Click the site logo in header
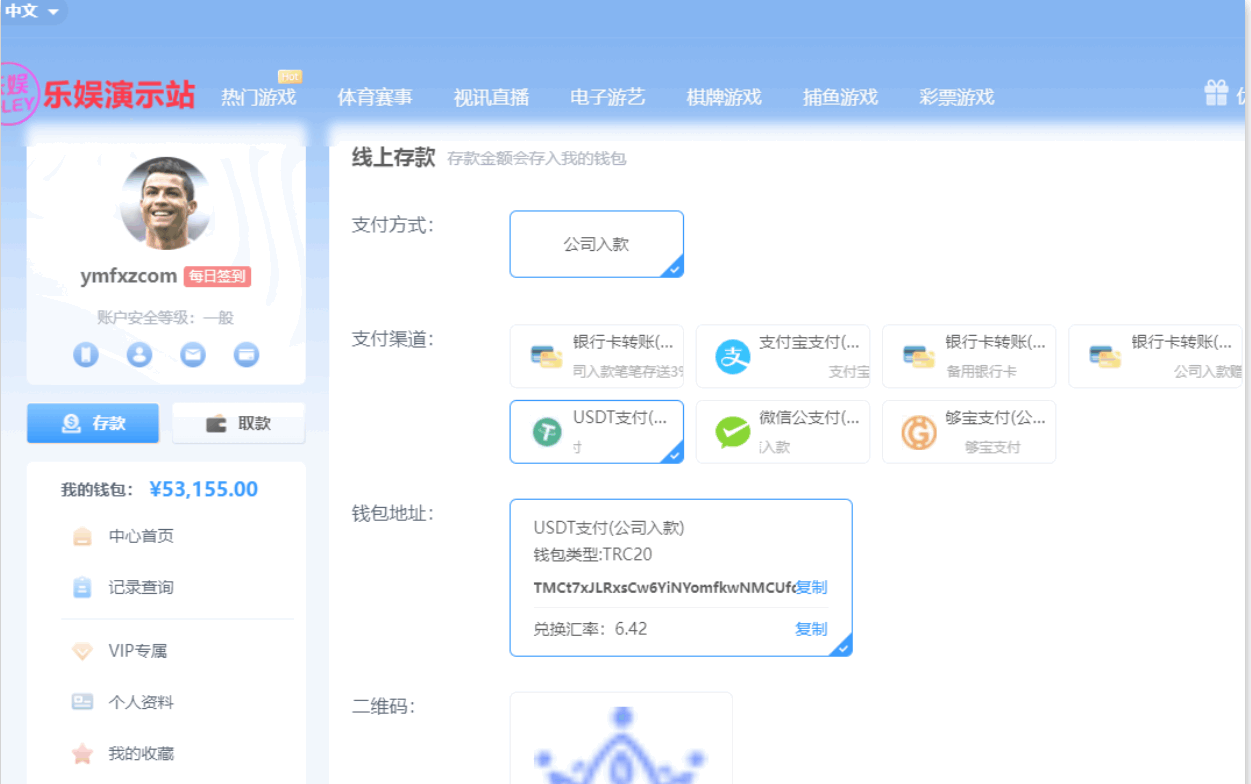The width and height of the screenshot is (1251, 784). tap(98, 95)
